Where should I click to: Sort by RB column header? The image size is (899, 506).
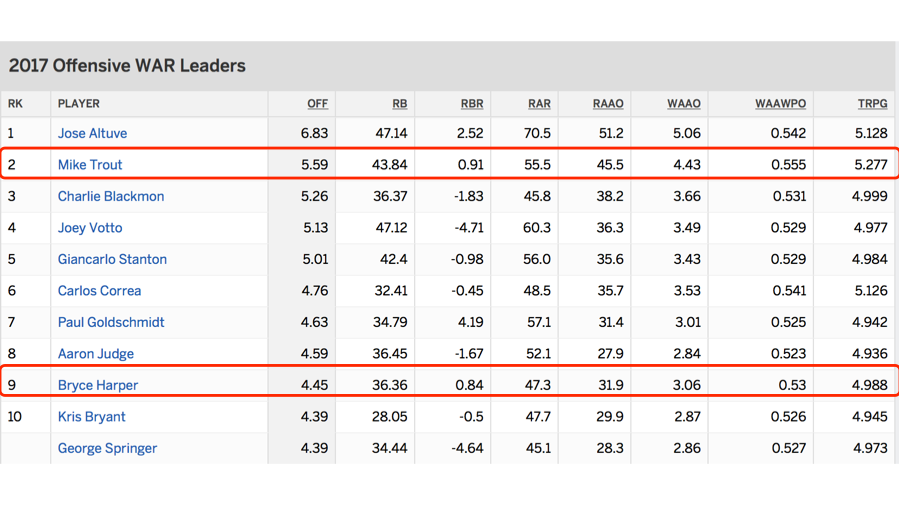tap(399, 103)
